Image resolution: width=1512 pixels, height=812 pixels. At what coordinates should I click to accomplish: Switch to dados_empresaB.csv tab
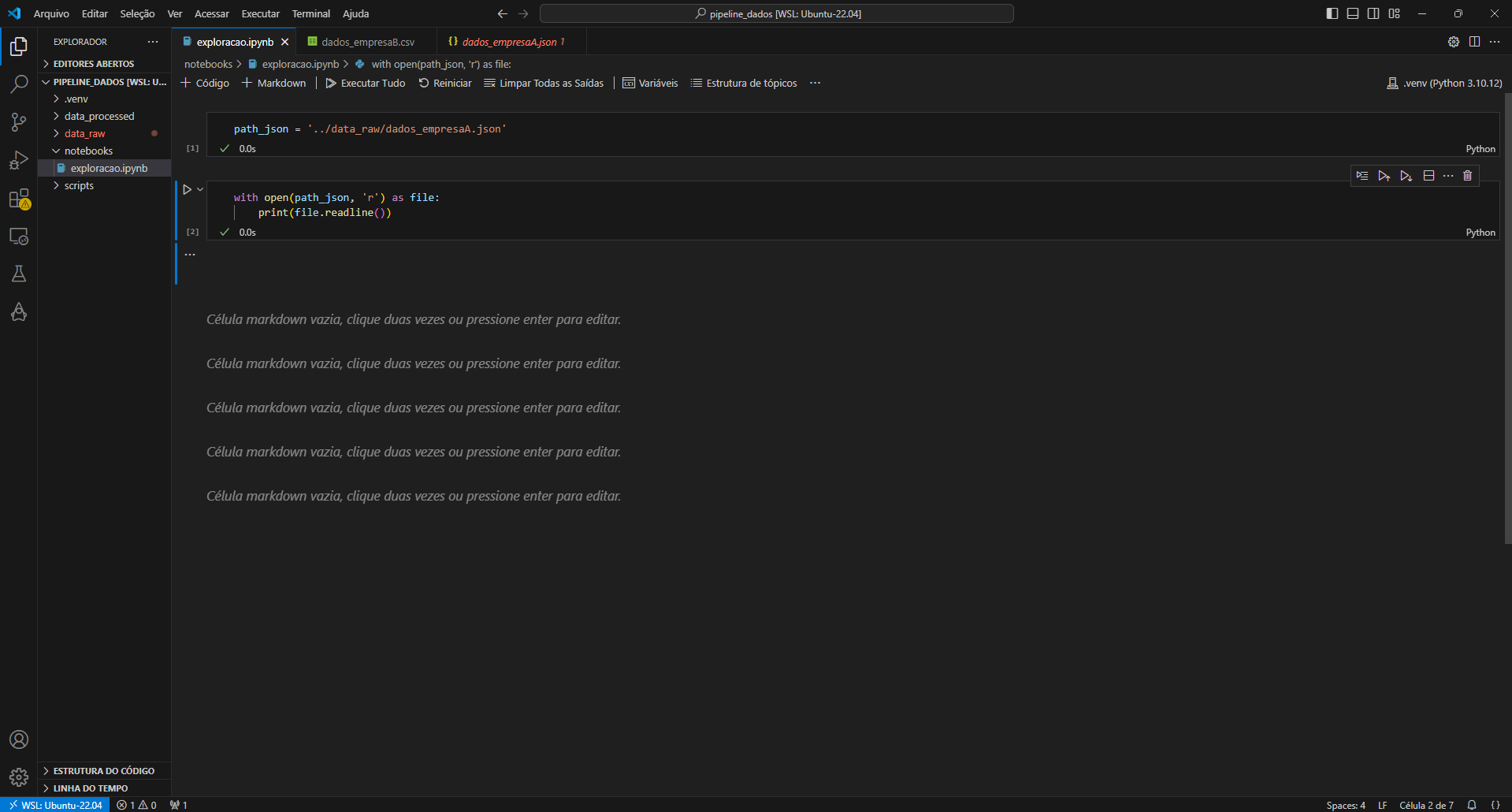[x=368, y=42]
